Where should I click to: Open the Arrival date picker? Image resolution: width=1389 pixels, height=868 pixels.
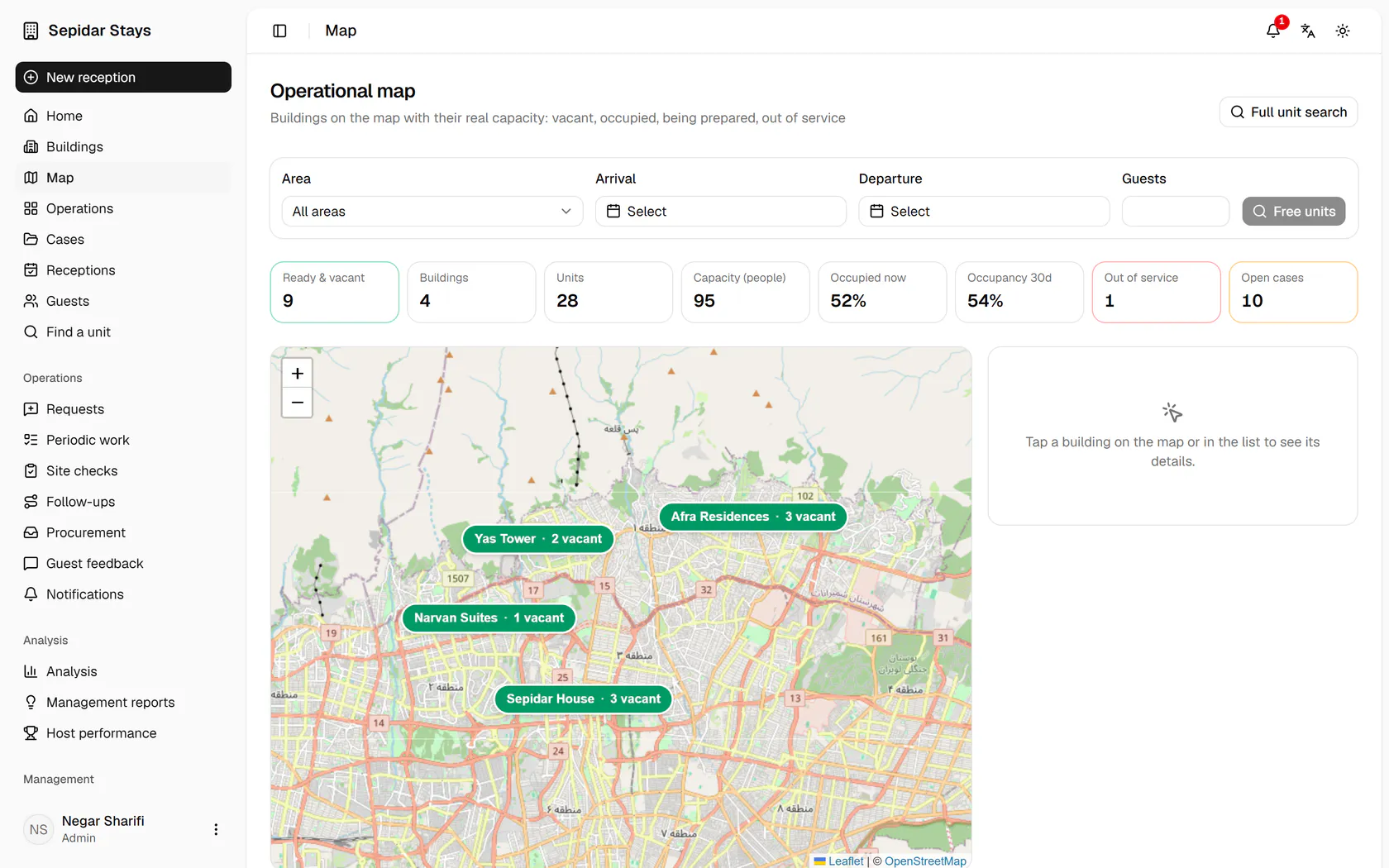[x=720, y=212]
